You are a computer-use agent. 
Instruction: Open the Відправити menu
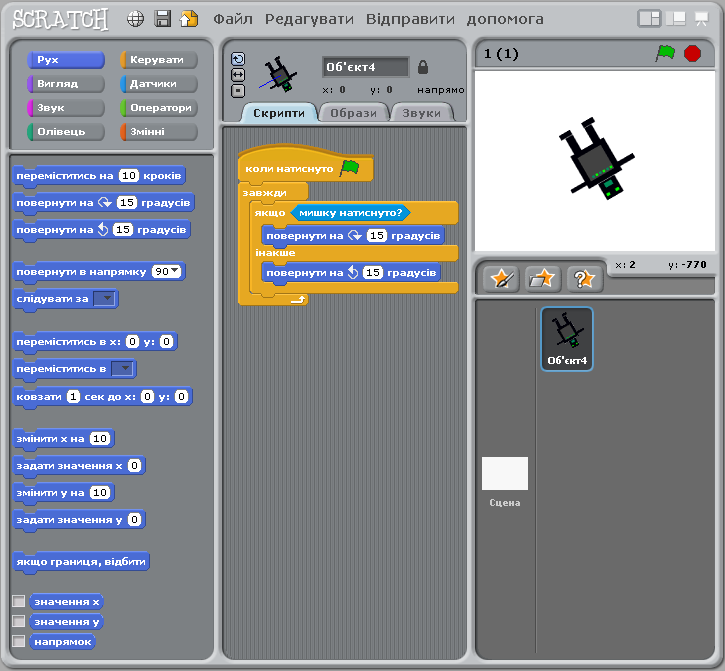click(410, 19)
